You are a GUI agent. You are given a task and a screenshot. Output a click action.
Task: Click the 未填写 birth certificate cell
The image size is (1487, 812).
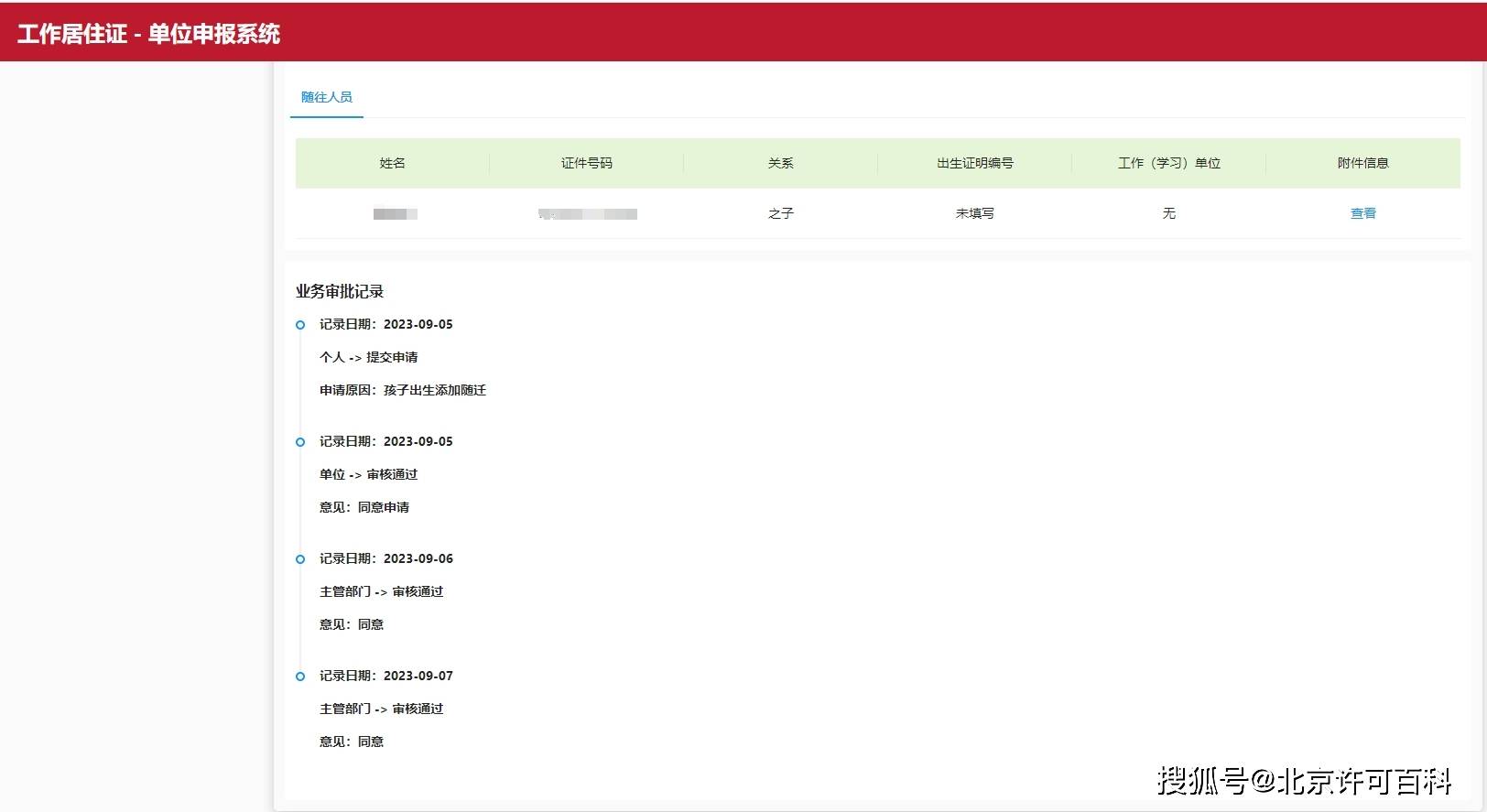[x=974, y=213]
